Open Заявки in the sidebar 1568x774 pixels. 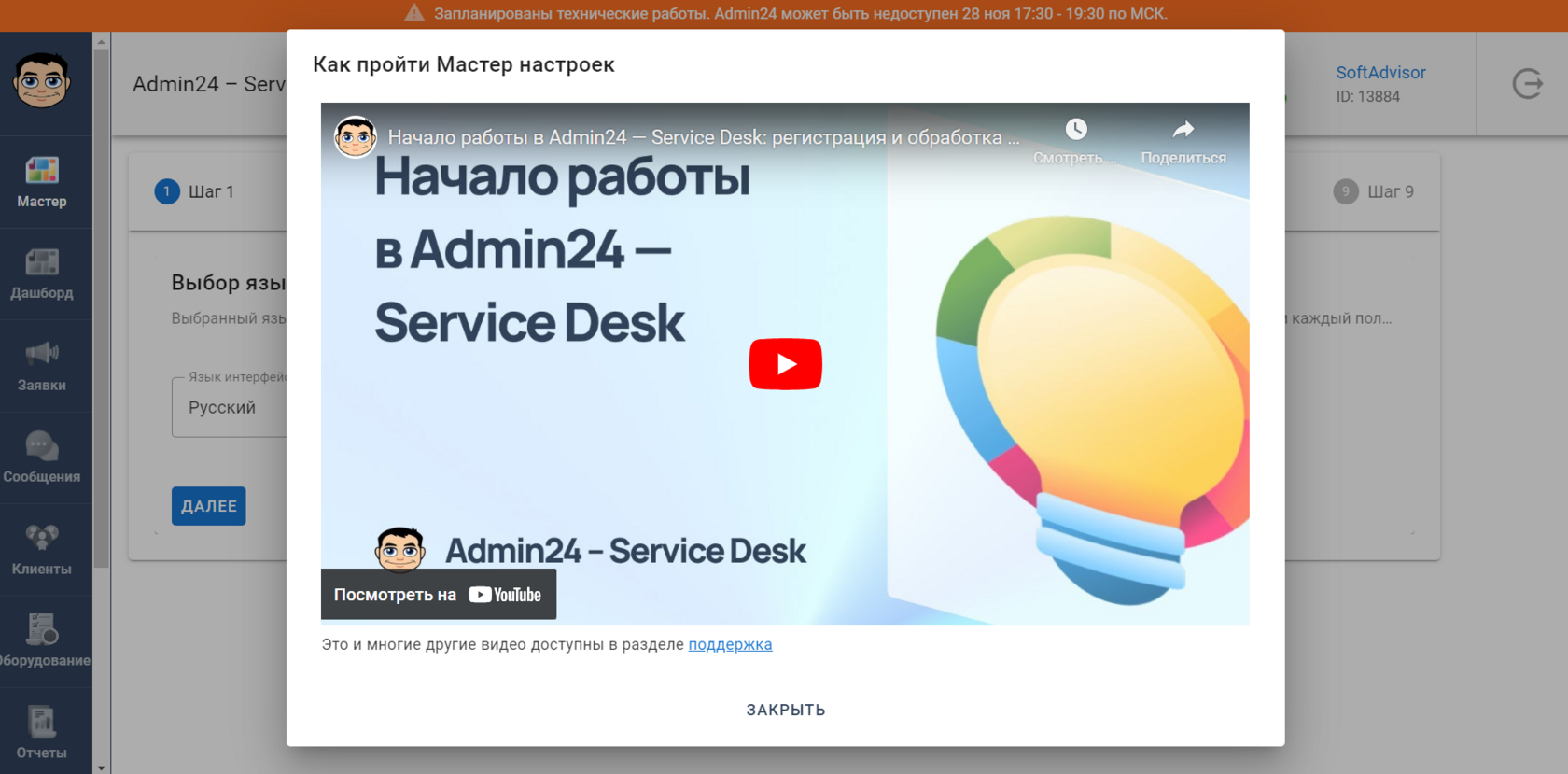pos(42,366)
